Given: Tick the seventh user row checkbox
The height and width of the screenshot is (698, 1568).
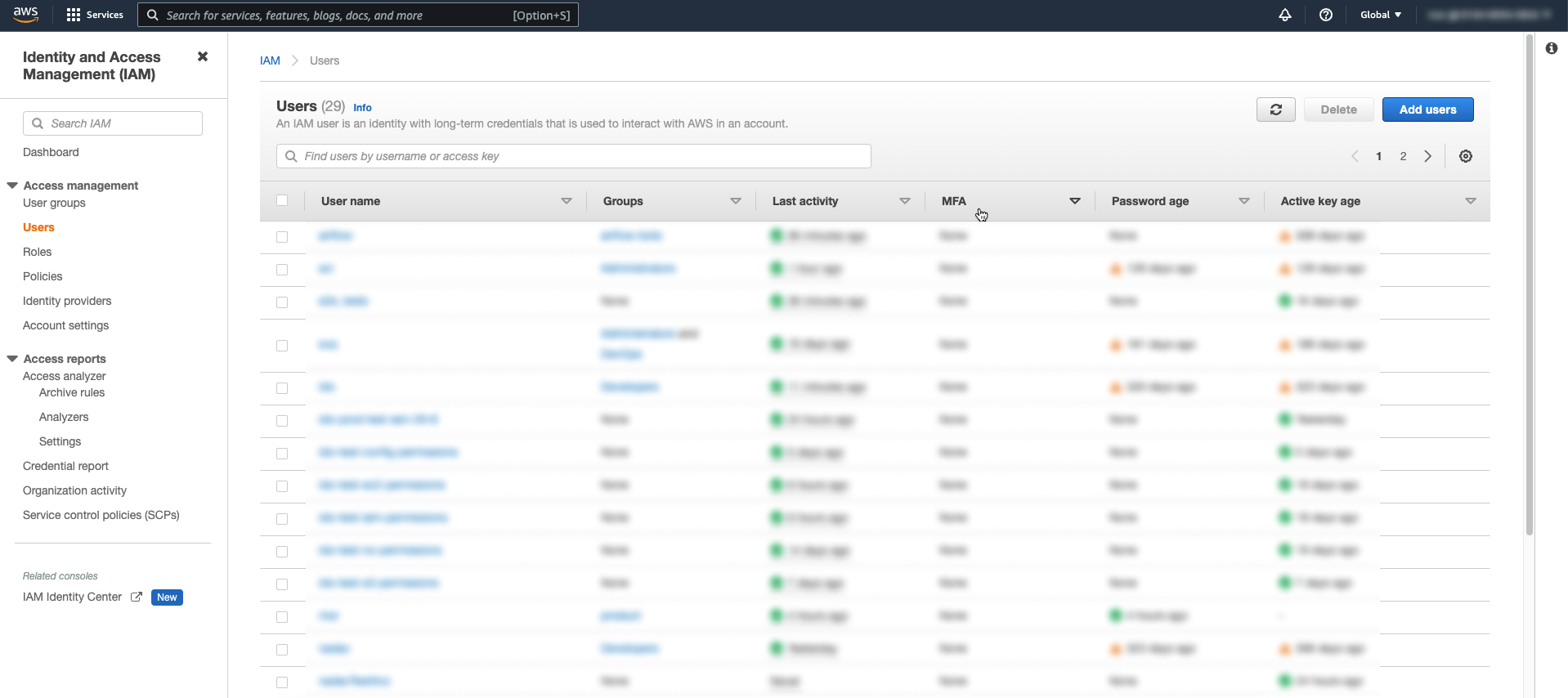Looking at the screenshot, I should click(x=282, y=454).
